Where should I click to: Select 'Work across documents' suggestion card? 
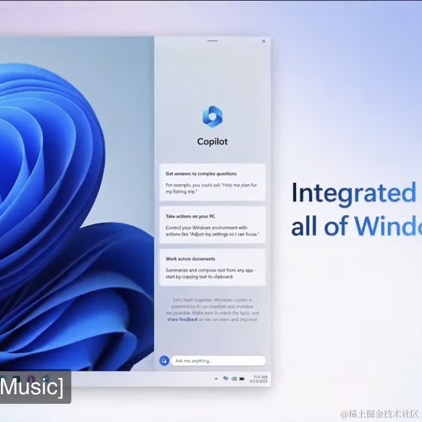click(212, 267)
